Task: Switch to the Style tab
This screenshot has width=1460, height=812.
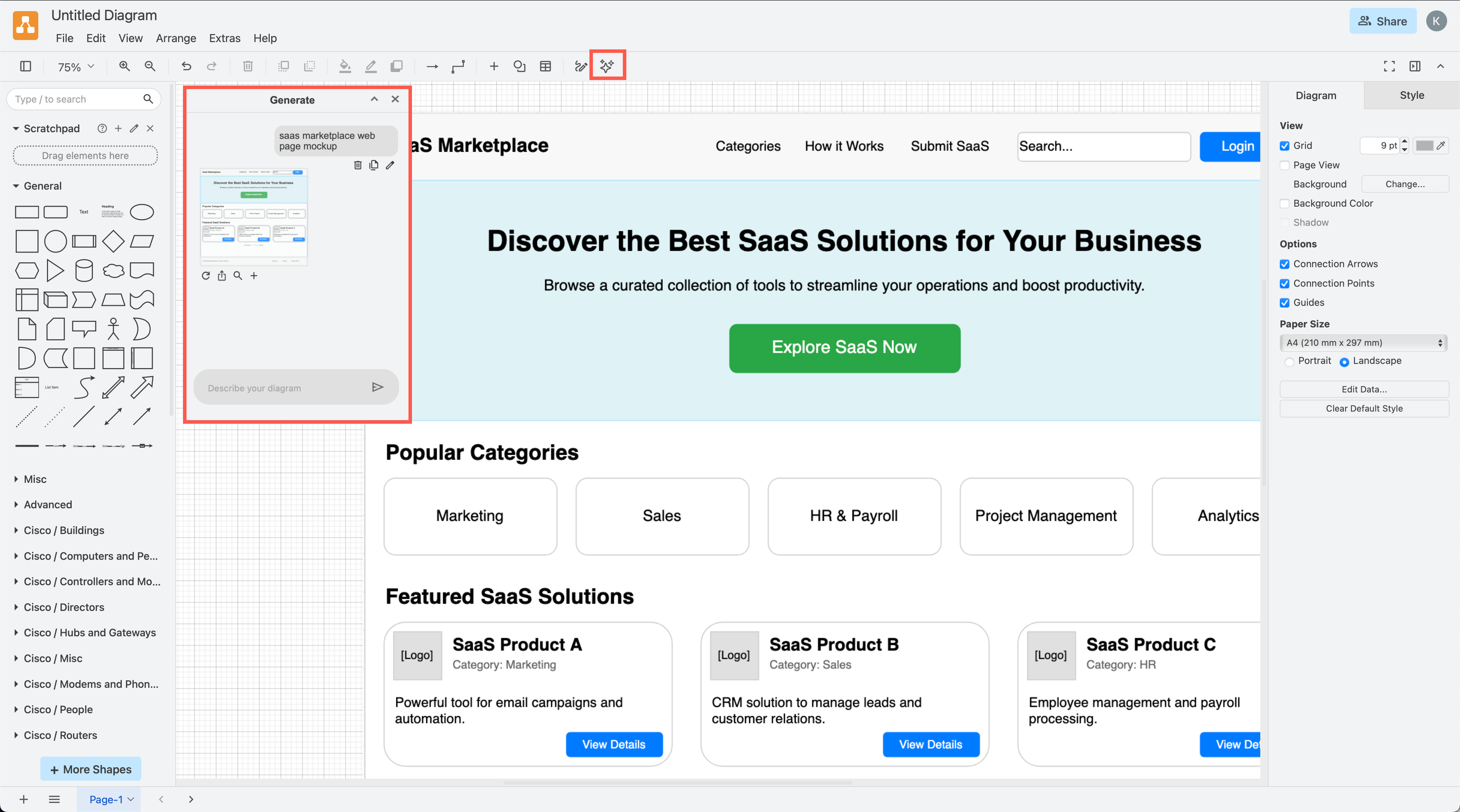Action: coord(1411,95)
